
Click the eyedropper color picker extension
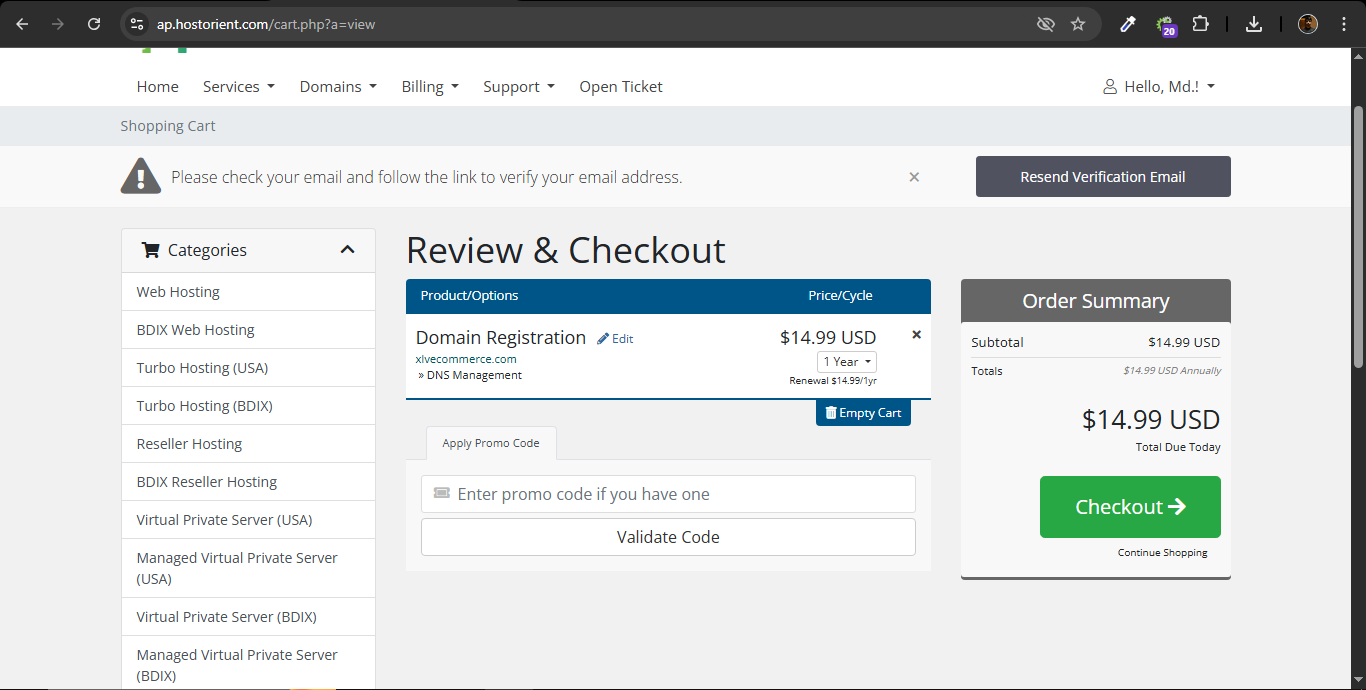point(1128,24)
